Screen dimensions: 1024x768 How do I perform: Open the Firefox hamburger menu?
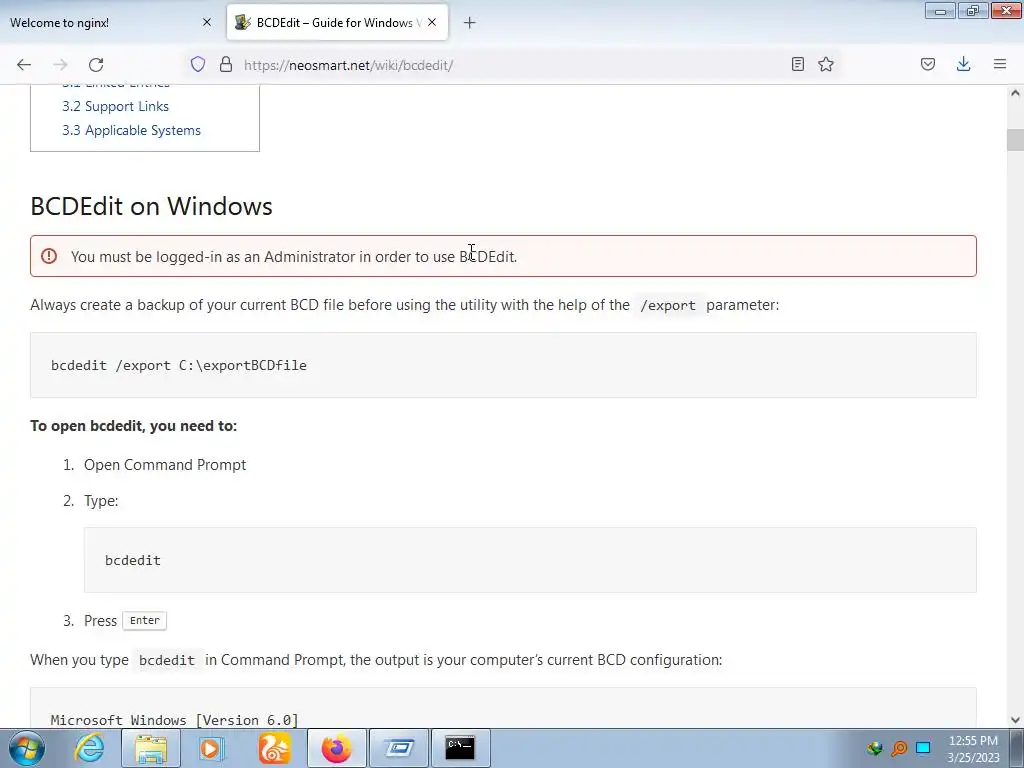click(x=1000, y=64)
